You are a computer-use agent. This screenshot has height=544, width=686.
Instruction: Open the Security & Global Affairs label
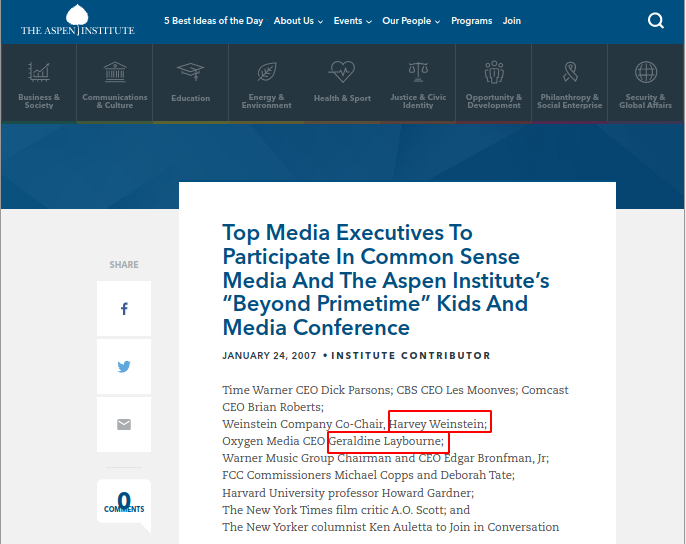click(645, 101)
